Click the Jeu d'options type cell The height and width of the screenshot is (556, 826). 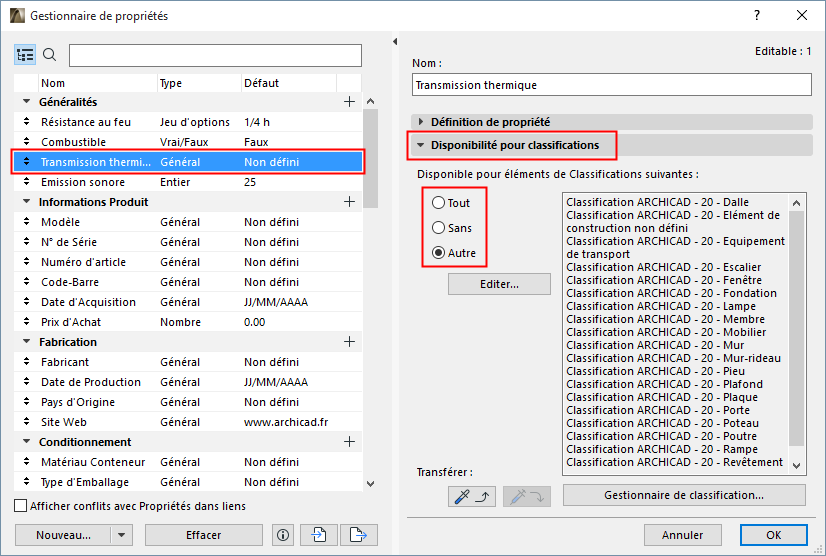(x=195, y=122)
